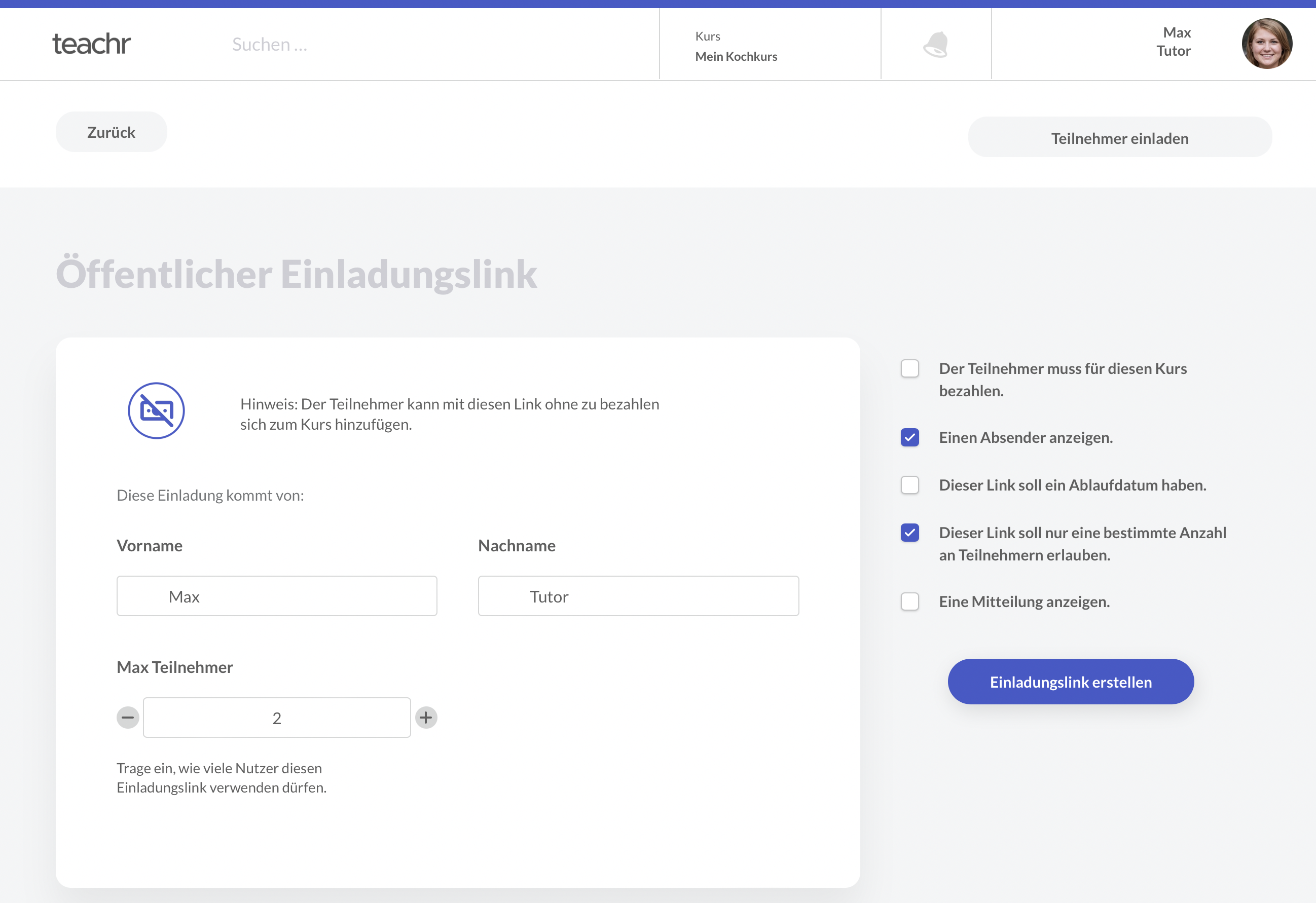The width and height of the screenshot is (1316, 903).
Task: Click the Max Tutor user name
Action: (1174, 42)
